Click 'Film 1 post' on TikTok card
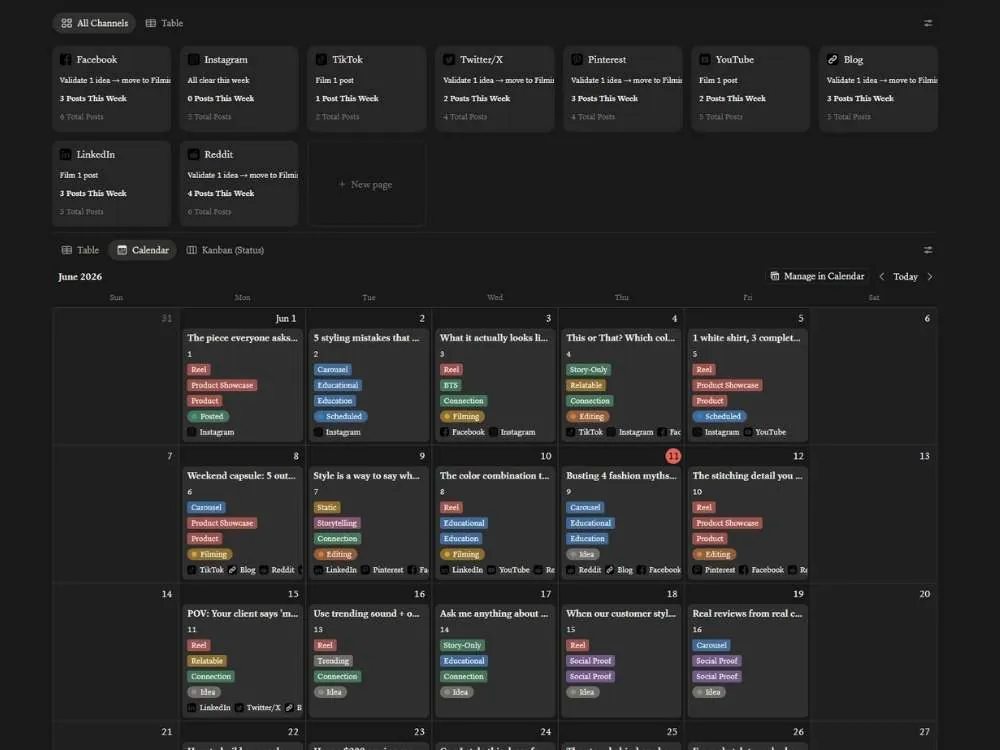Screen dimensions: 1000x750 tap(334, 80)
